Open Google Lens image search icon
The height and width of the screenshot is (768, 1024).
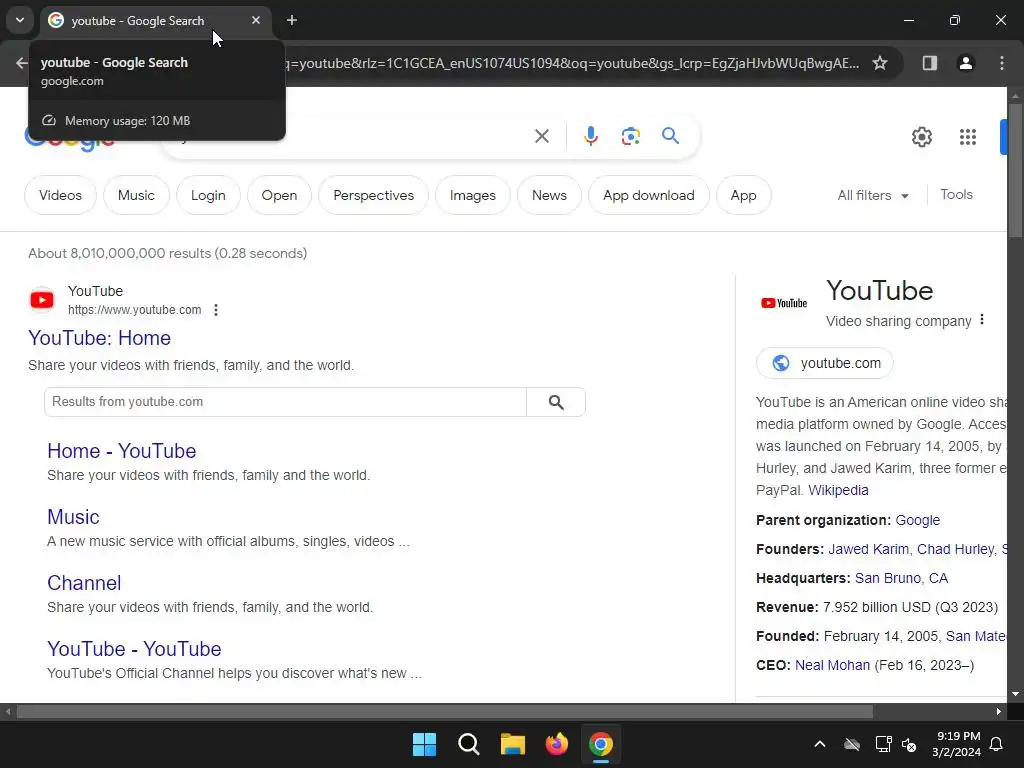[630, 136]
